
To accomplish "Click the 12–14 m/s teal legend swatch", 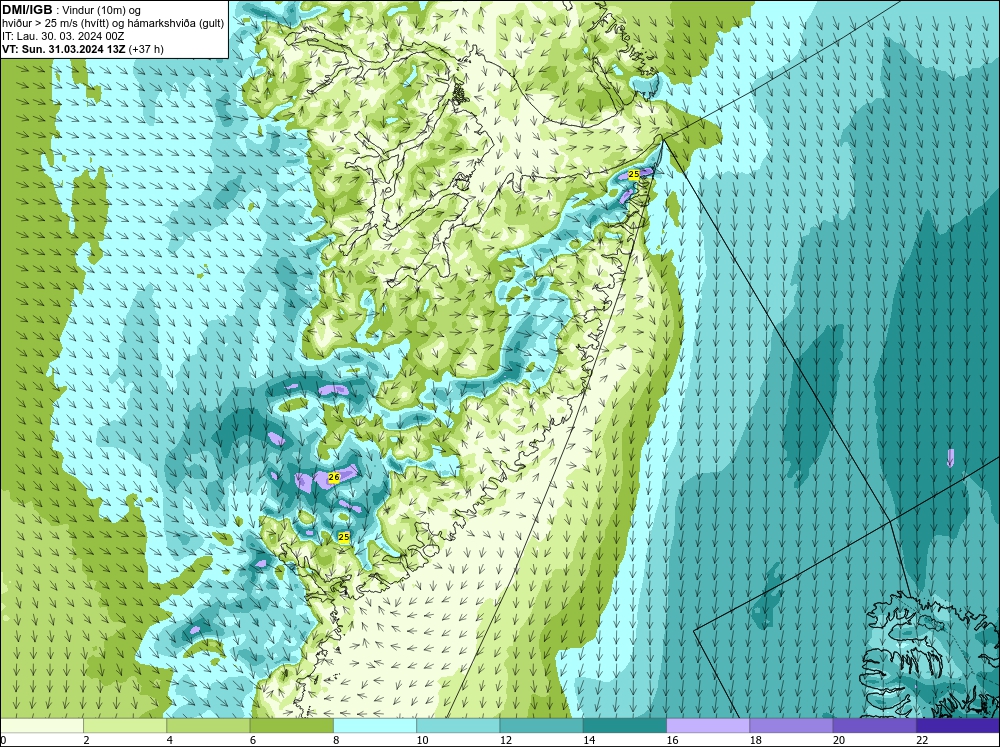I will coord(541,726).
